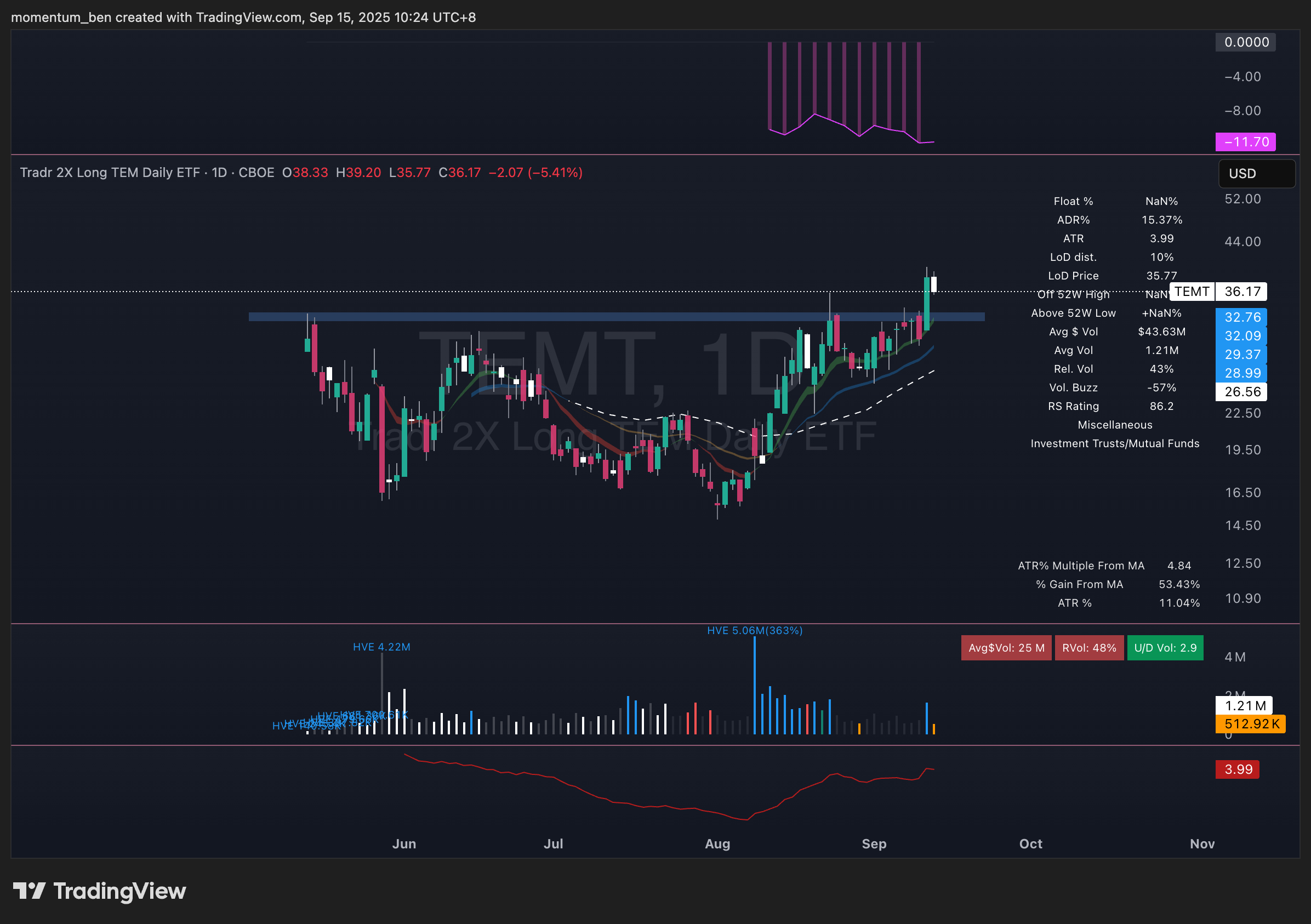Viewport: 1311px width, 924px height.
Task: Click the TEMT symbol price tag
Action: [x=1191, y=292]
